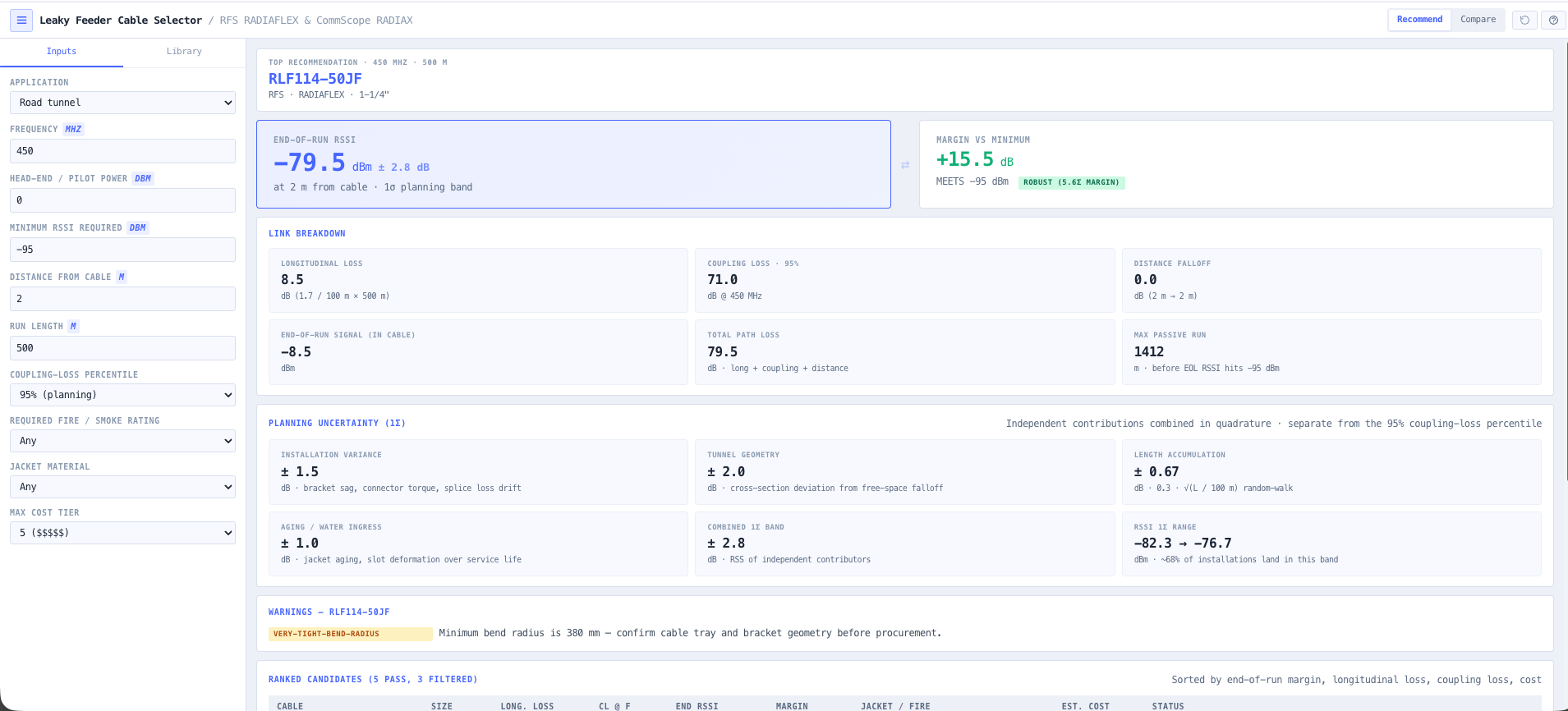Open the Max cost tier dropdown
This screenshot has height=711, width=1568.
click(x=122, y=533)
